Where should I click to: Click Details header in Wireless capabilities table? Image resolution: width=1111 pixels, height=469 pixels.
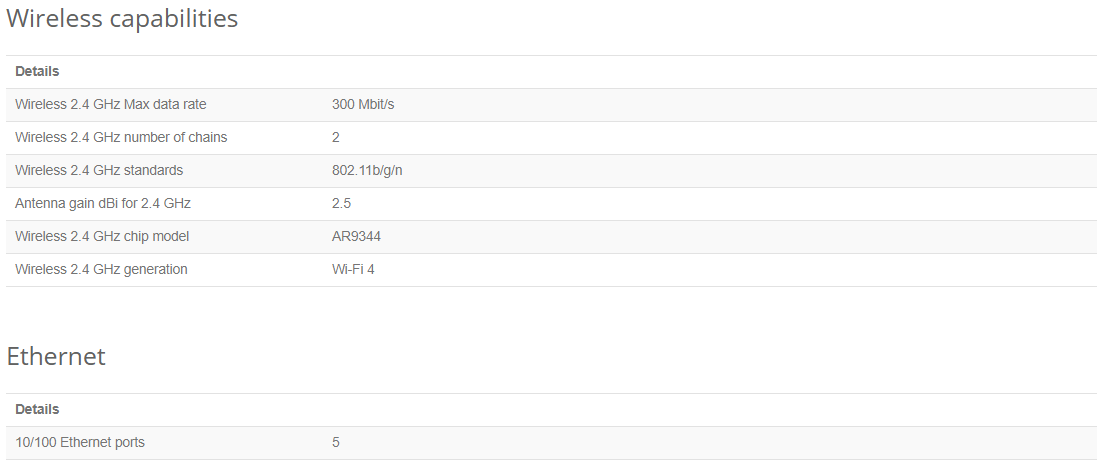pos(37,72)
